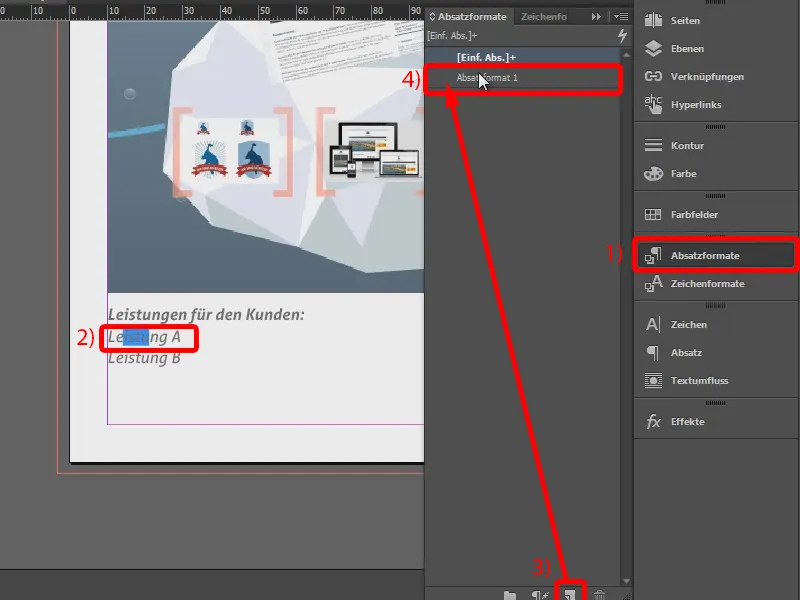
Task: Open the Absatzformate panel from dock
Action: point(715,256)
